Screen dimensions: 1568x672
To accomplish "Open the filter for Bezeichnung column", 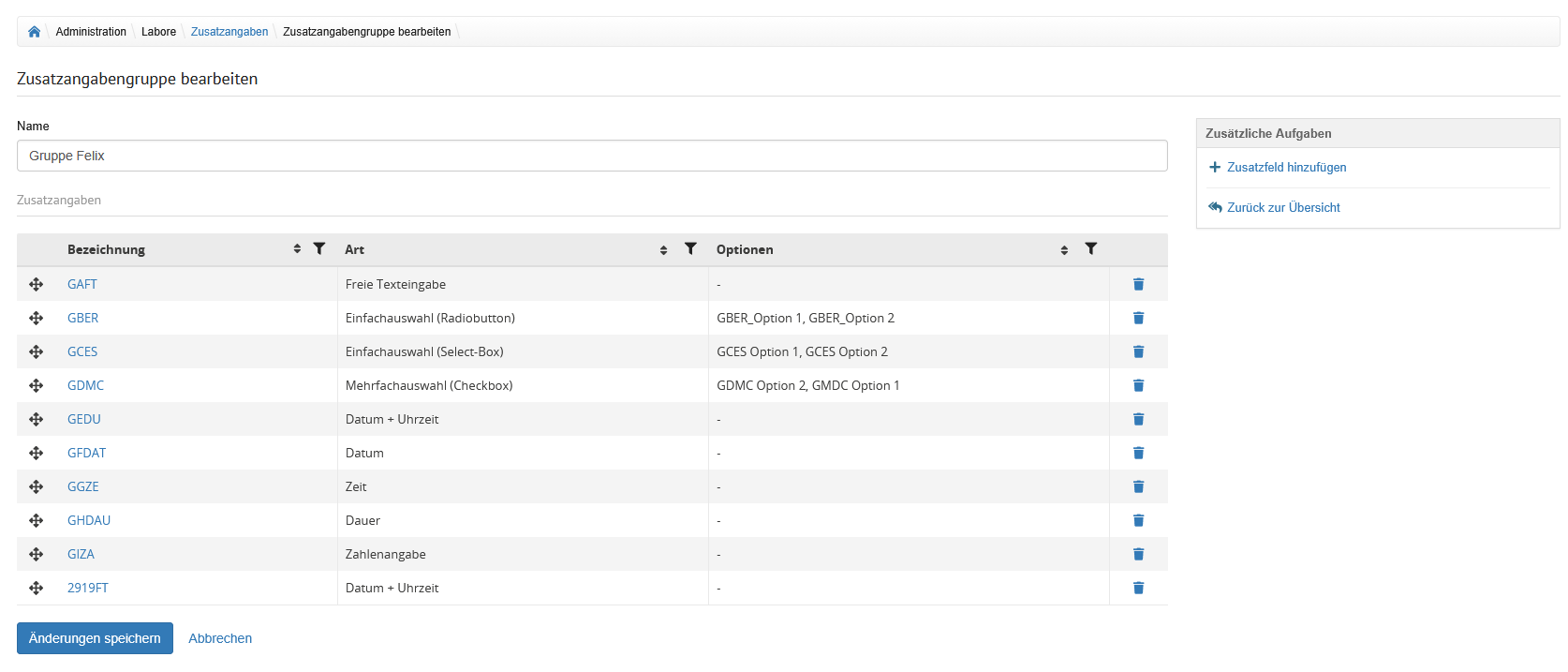I will pyautogui.click(x=319, y=248).
